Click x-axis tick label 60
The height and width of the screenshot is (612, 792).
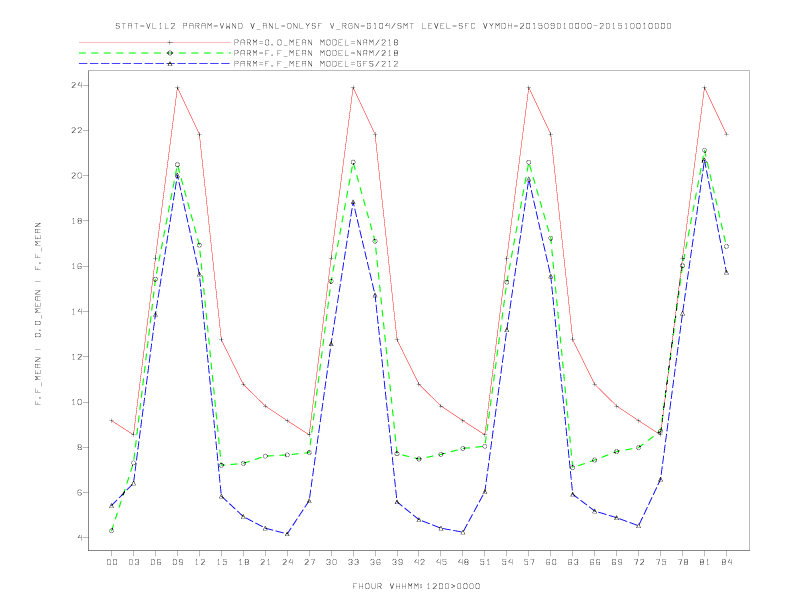(x=551, y=562)
